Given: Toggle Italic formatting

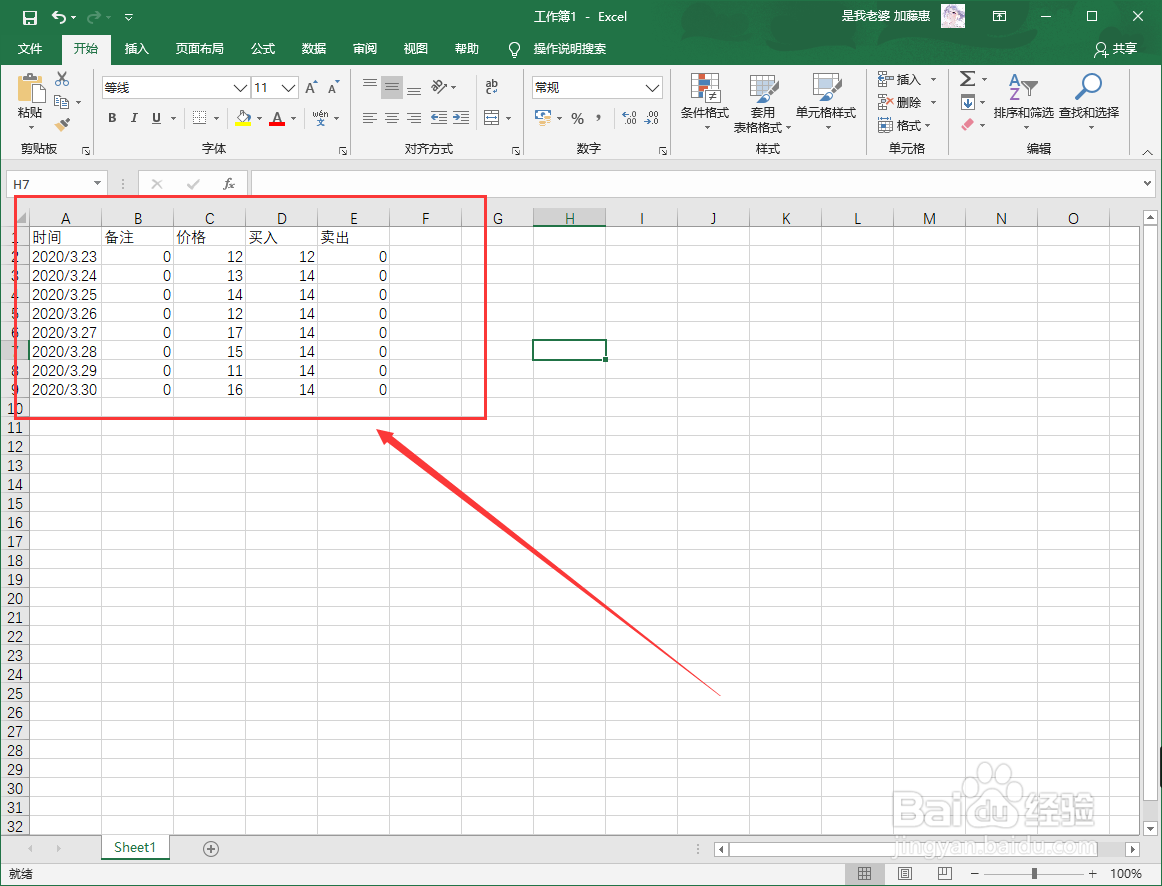Looking at the screenshot, I should pyautogui.click(x=134, y=118).
